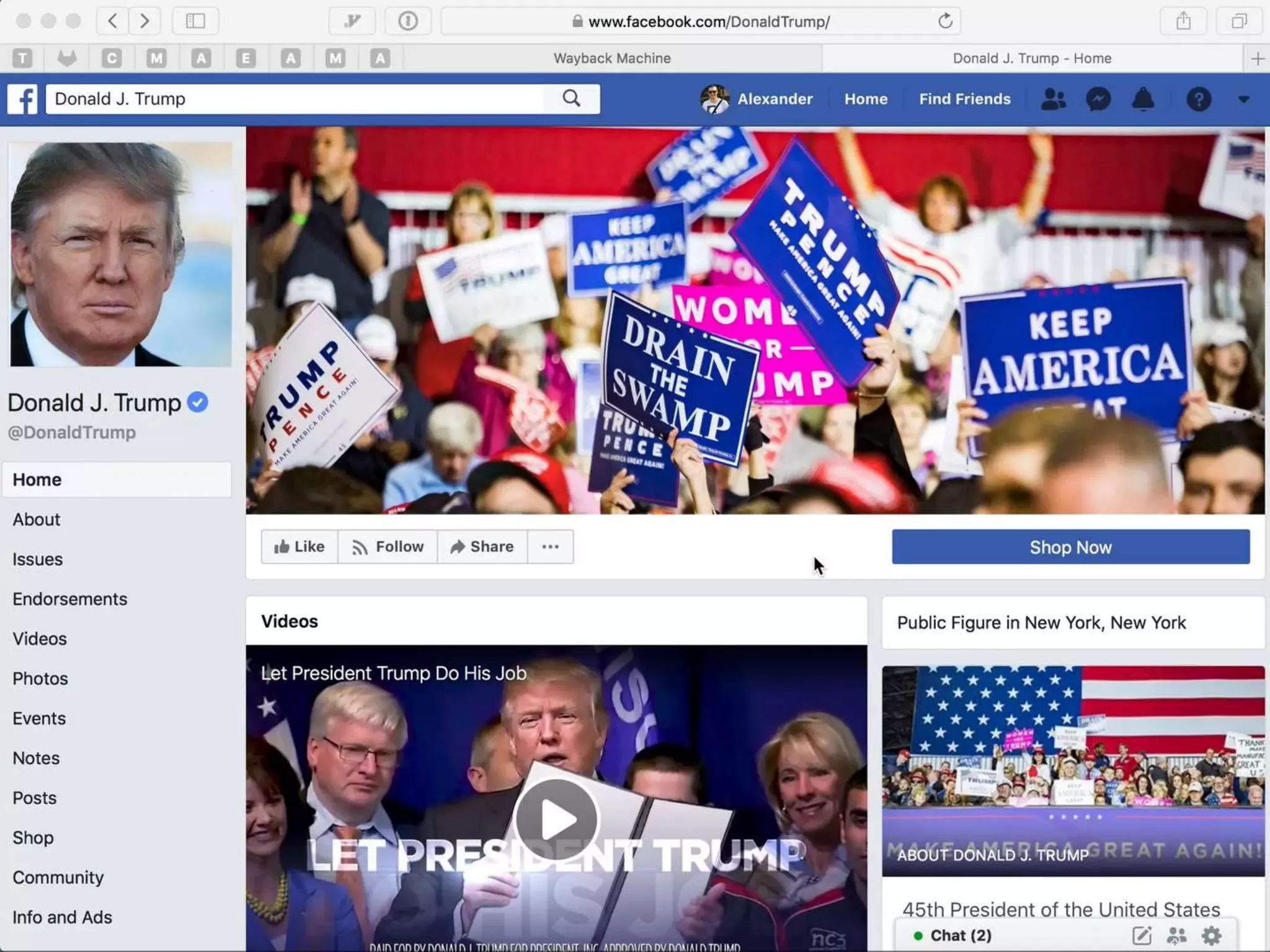Viewport: 1270px width, 952px height.
Task: Open the About section in sidebar
Action: 37,519
